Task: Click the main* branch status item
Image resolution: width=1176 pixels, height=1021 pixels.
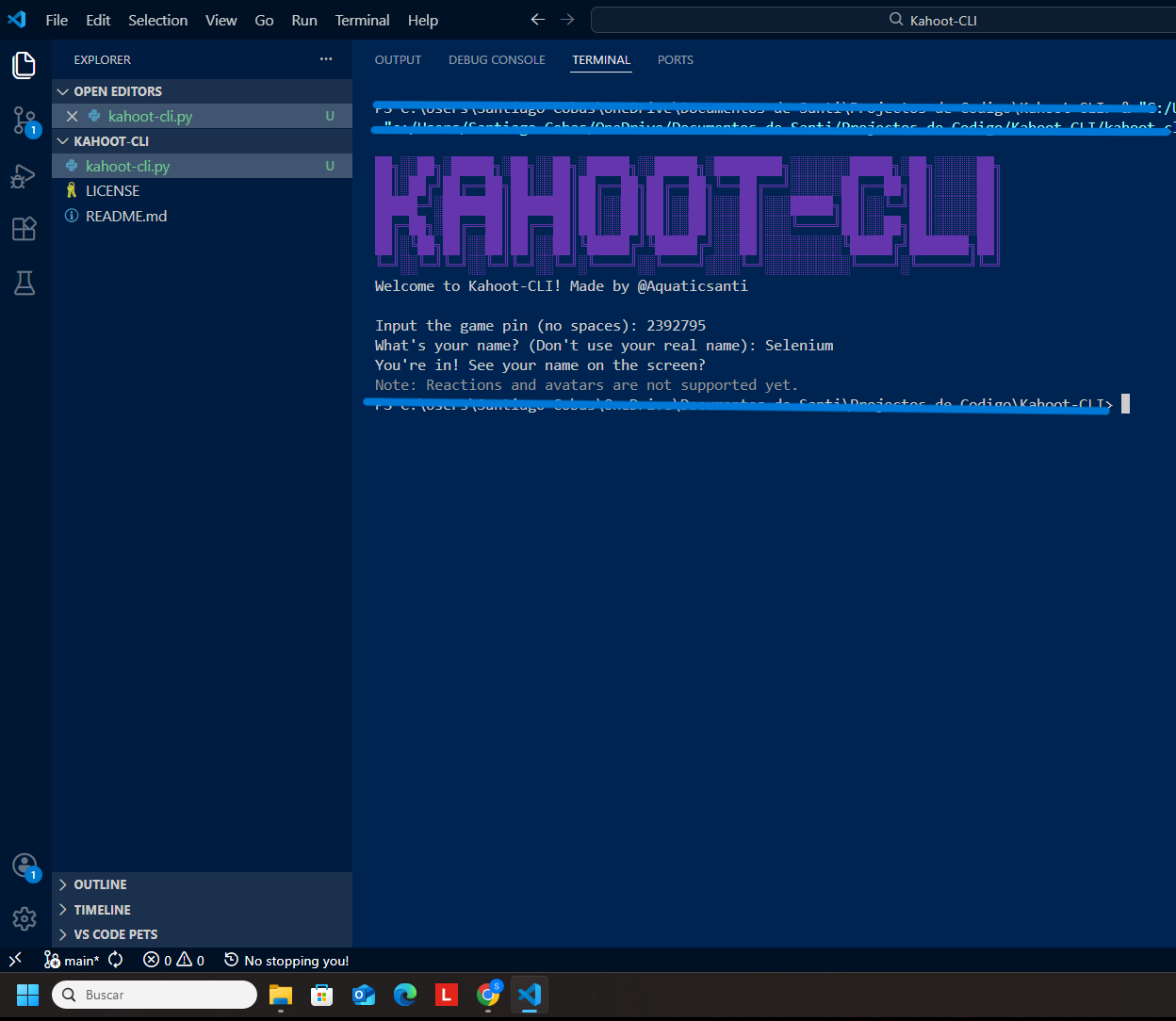Action: [x=73, y=960]
